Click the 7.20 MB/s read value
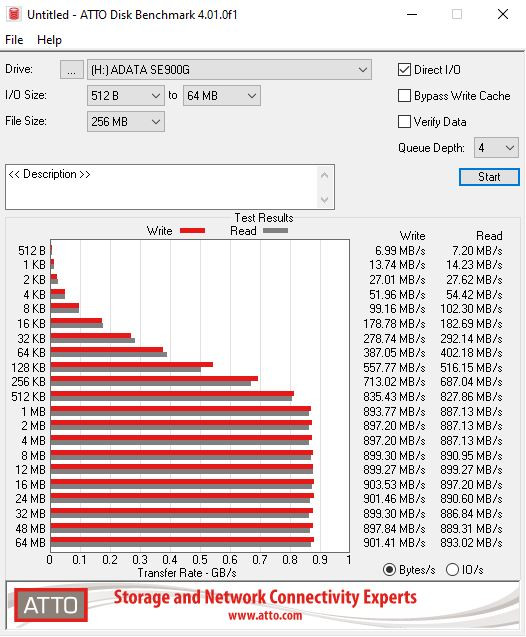 click(x=477, y=251)
